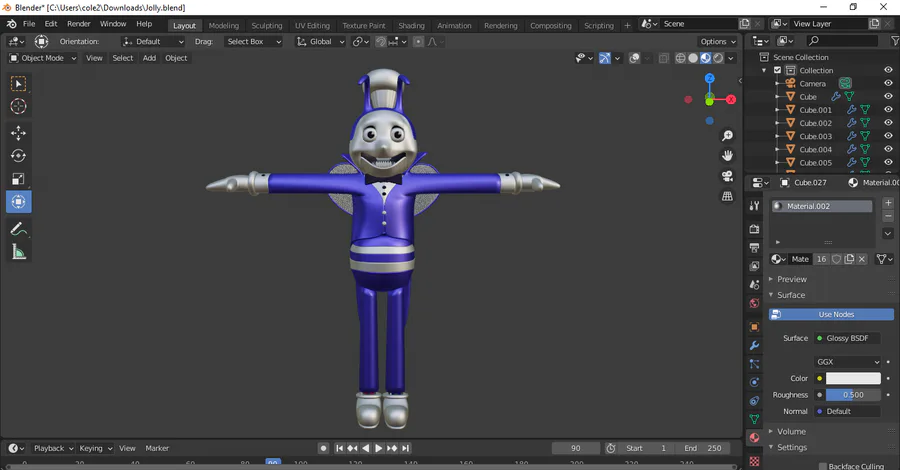Click the Glossy BSDF surface shader button
900x470 pixels.
[847, 338]
